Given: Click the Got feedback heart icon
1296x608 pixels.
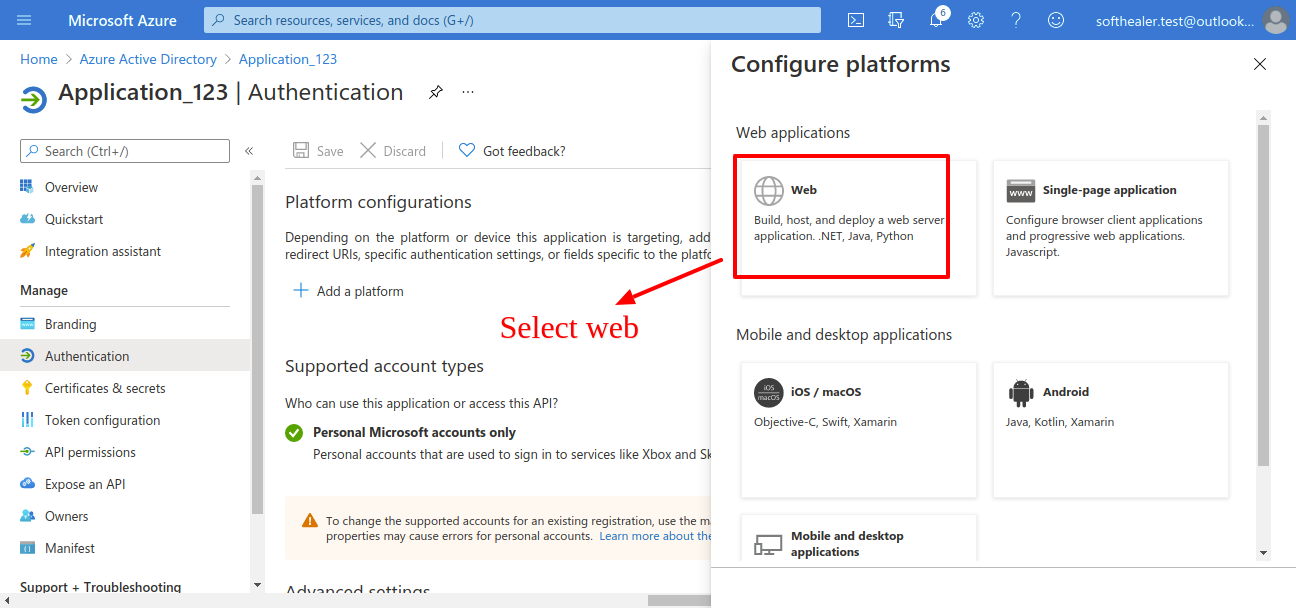Looking at the screenshot, I should click(x=467, y=150).
